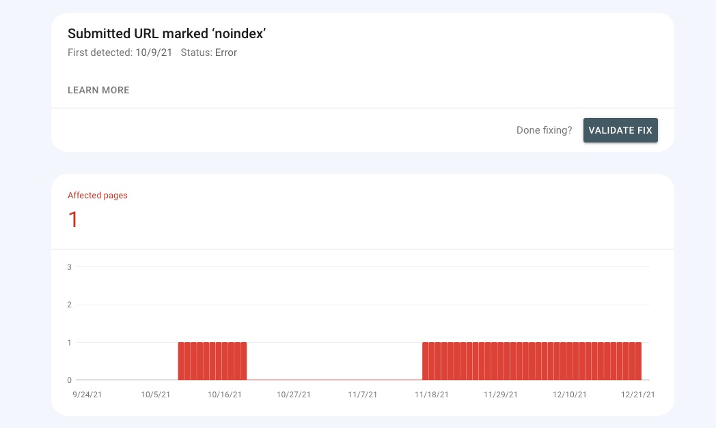
Task: Select the Affected pages metric label
Action: point(97,195)
